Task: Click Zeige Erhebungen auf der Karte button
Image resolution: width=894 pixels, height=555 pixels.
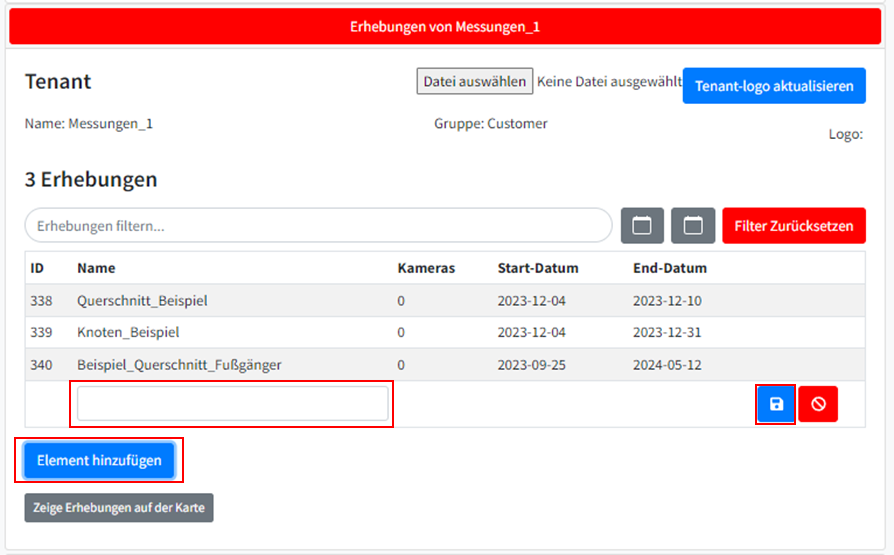Action: tap(119, 508)
